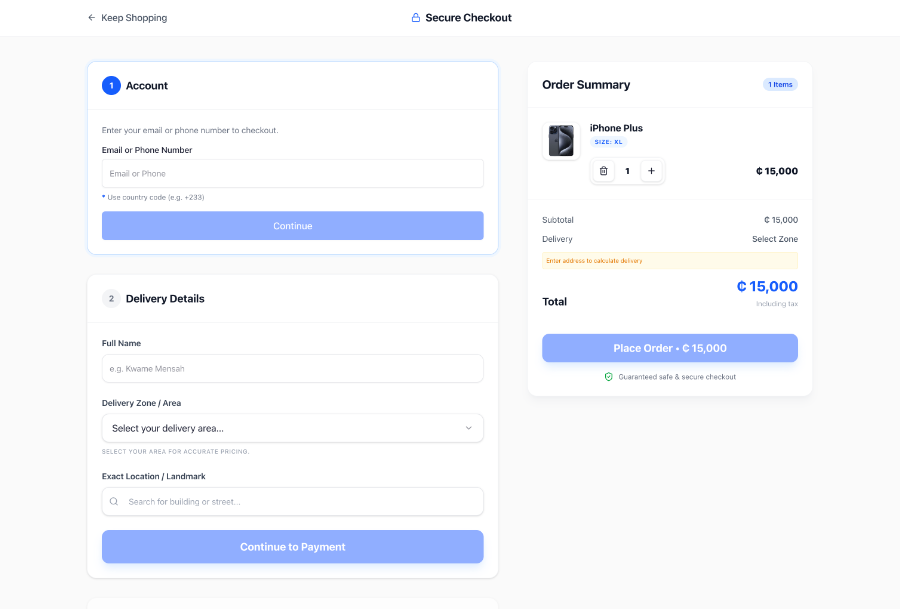900x609 pixels.
Task: Click the step 2 Delivery Details badge
Action: [111, 299]
